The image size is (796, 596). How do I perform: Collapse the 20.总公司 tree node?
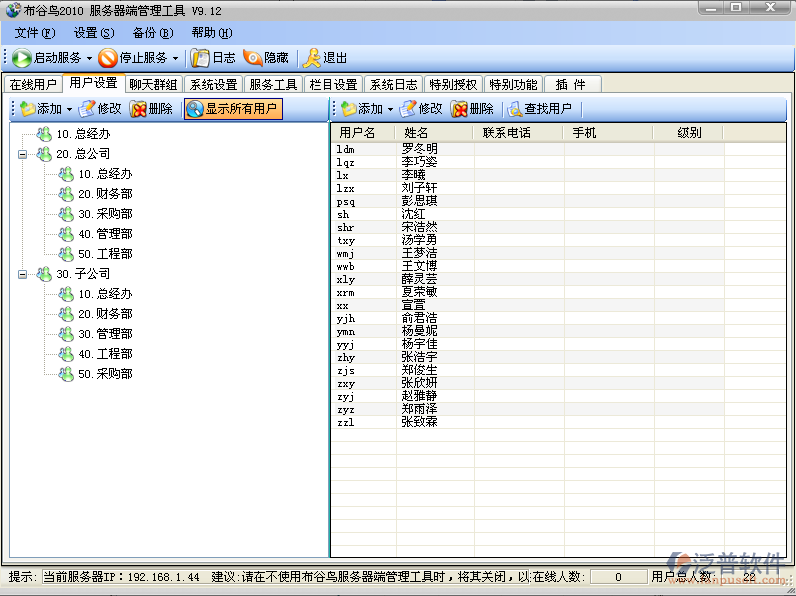22,154
